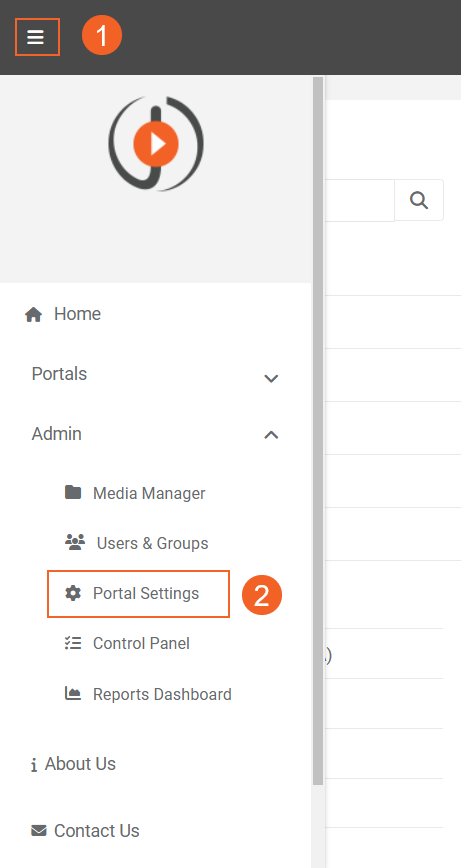Click the Users & Groups people icon
This screenshot has width=461, height=868.
75,542
